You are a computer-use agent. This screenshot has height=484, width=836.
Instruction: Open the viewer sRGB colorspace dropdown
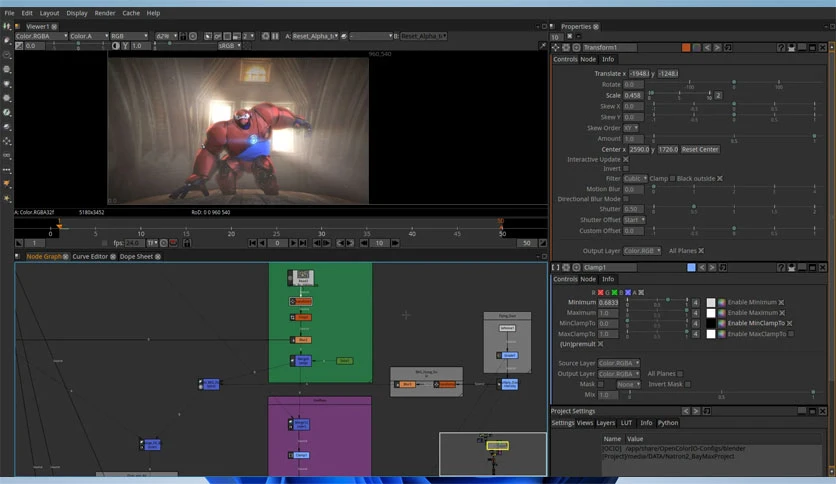click(229, 46)
